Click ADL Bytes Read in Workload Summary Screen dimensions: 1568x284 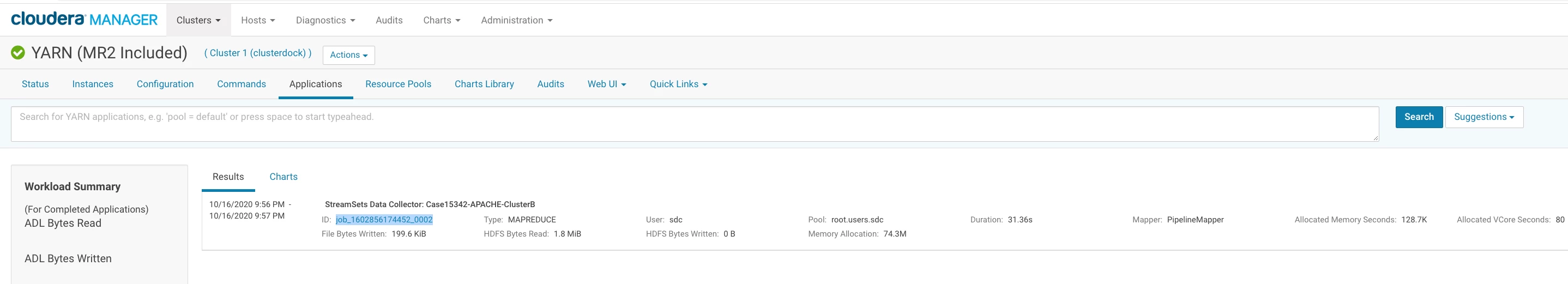click(63, 223)
